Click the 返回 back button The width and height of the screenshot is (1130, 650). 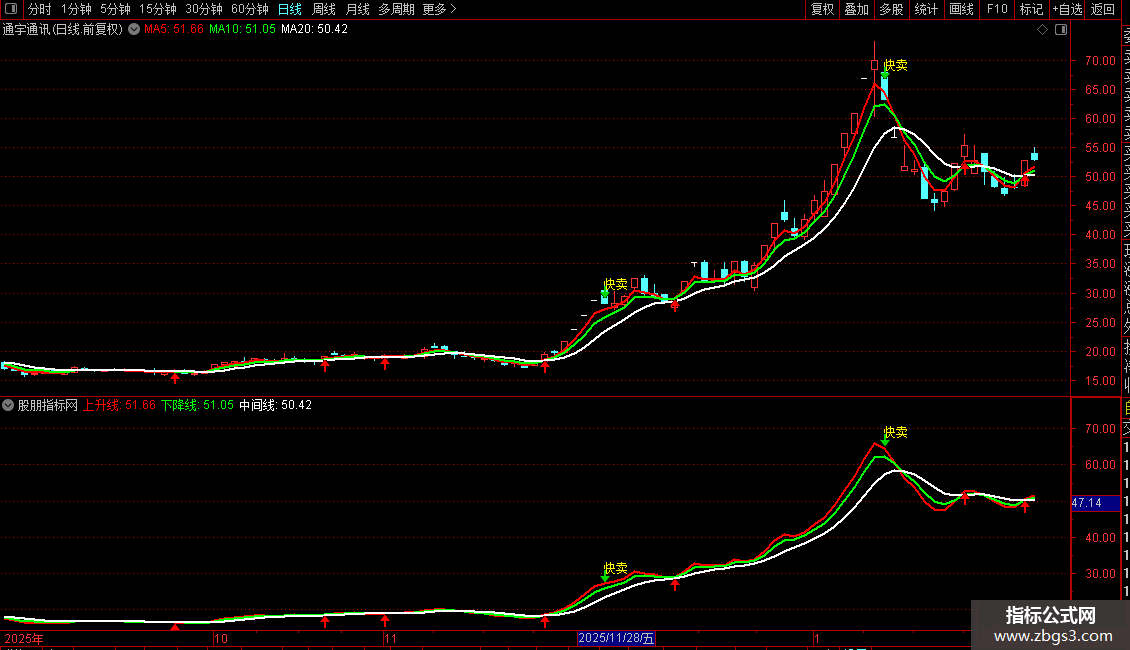1103,9
